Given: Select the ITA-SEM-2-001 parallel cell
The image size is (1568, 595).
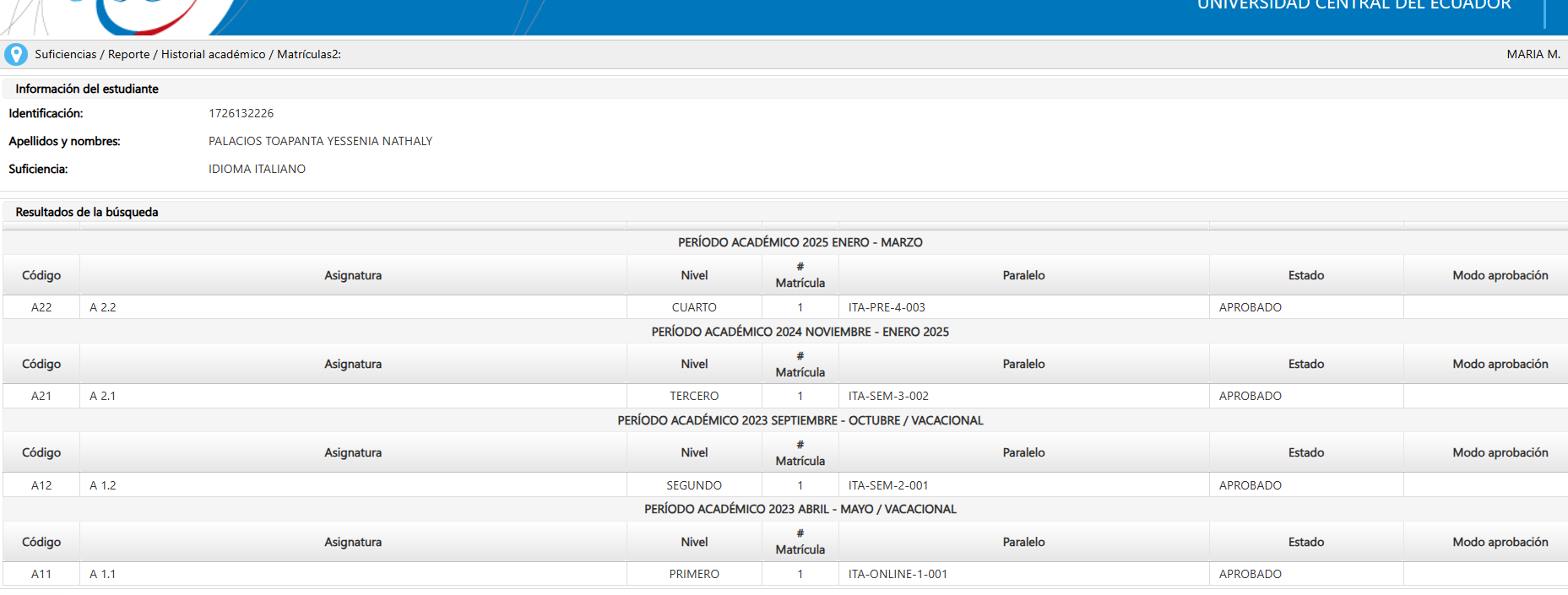Looking at the screenshot, I should pyautogui.click(x=1024, y=485).
